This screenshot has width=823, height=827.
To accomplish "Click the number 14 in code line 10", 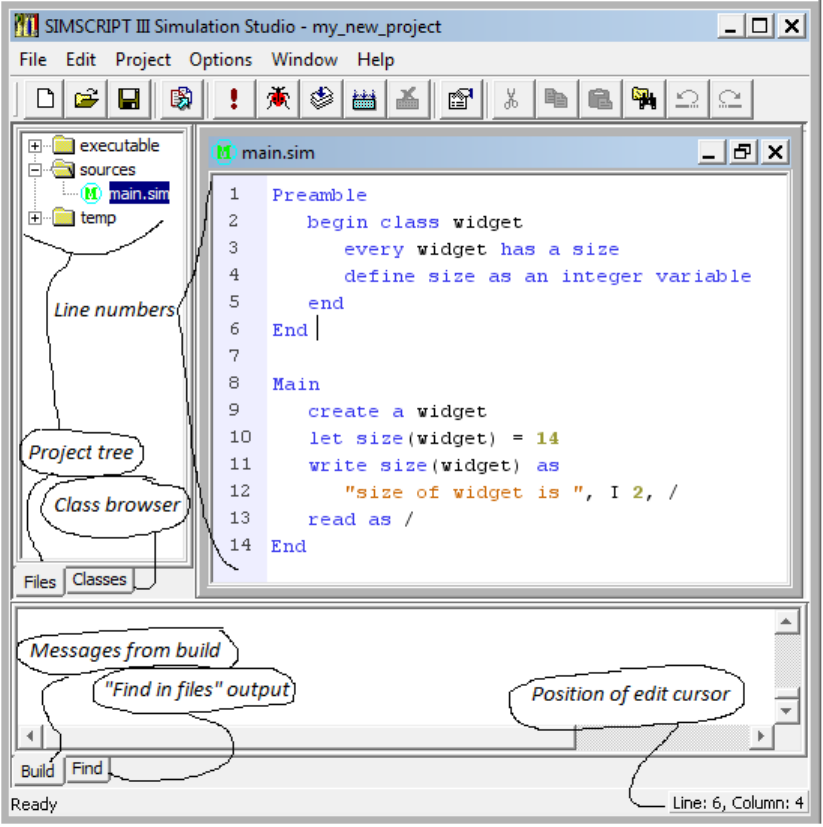I will tap(547, 439).
